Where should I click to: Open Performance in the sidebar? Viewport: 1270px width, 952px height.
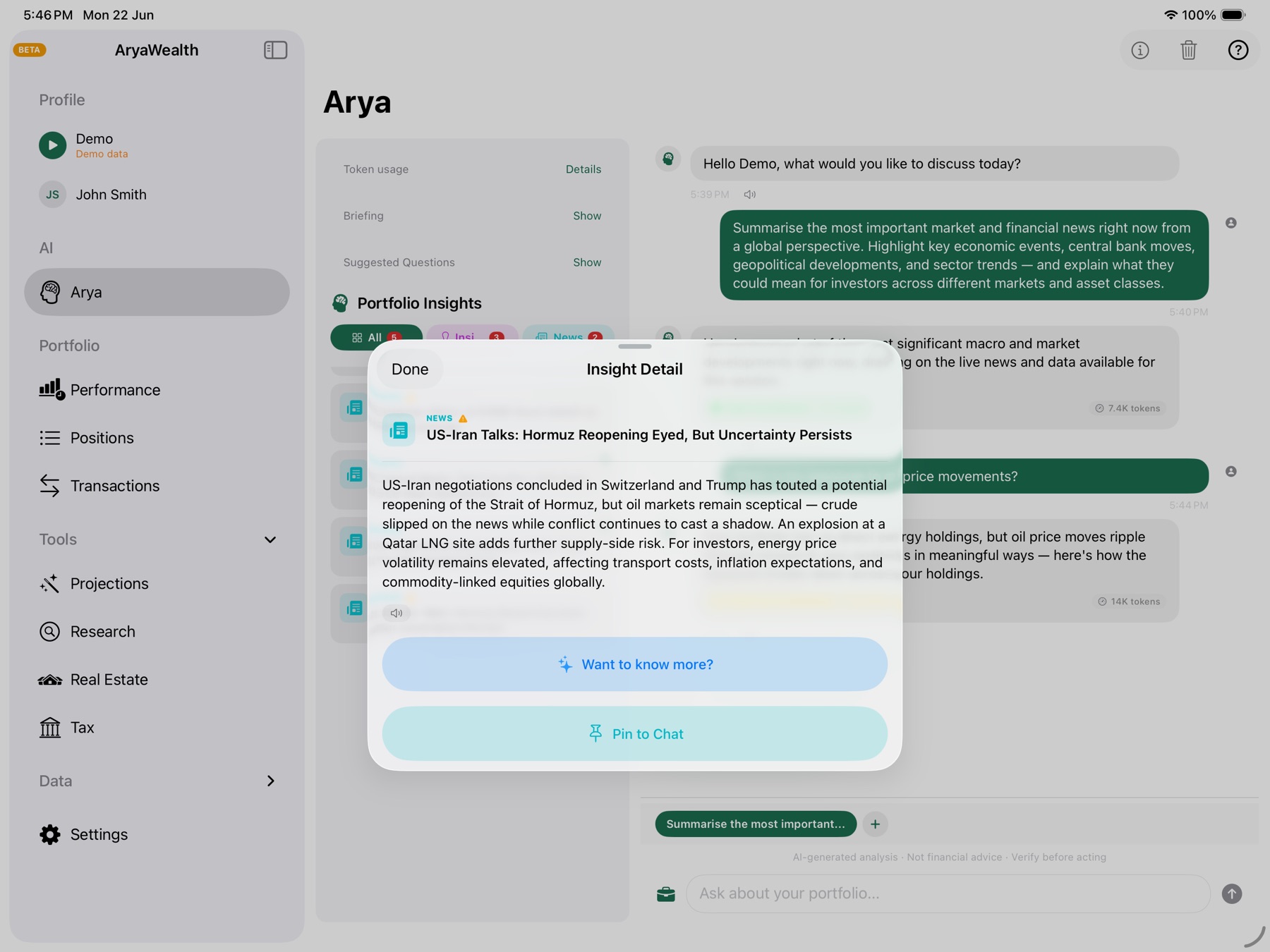tap(157, 390)
